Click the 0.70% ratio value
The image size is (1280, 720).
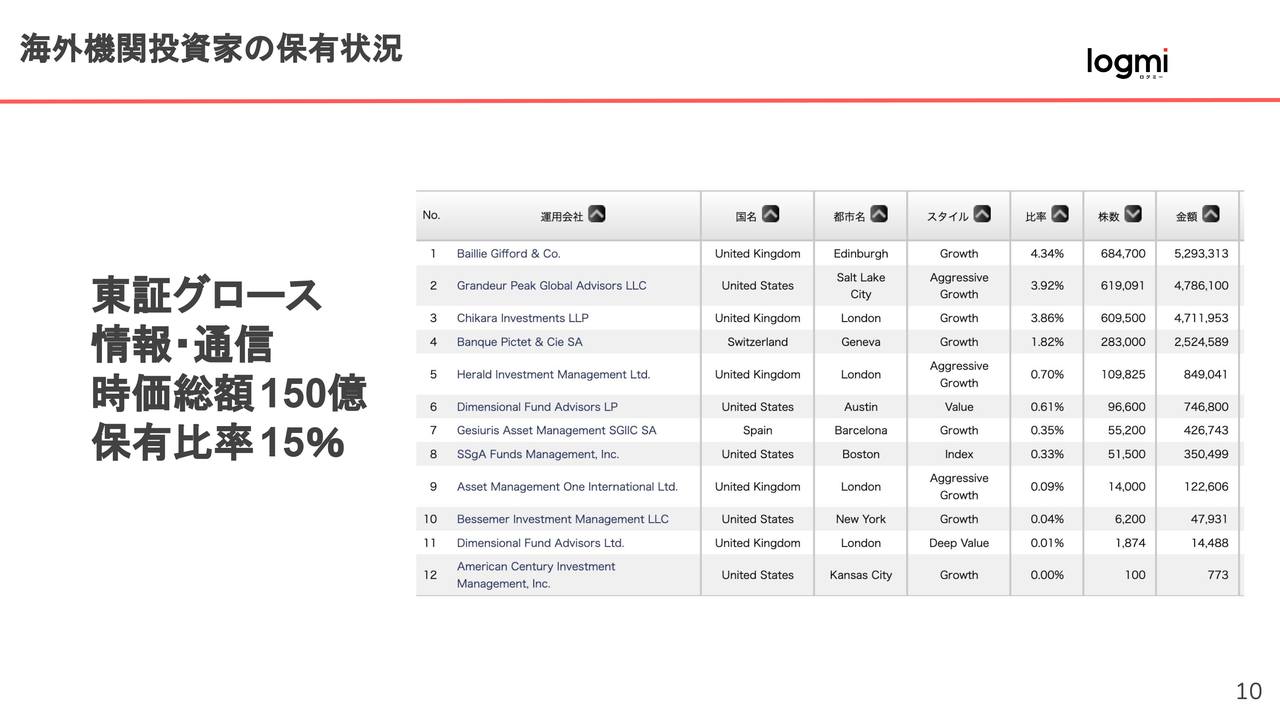click(1047, 375)
